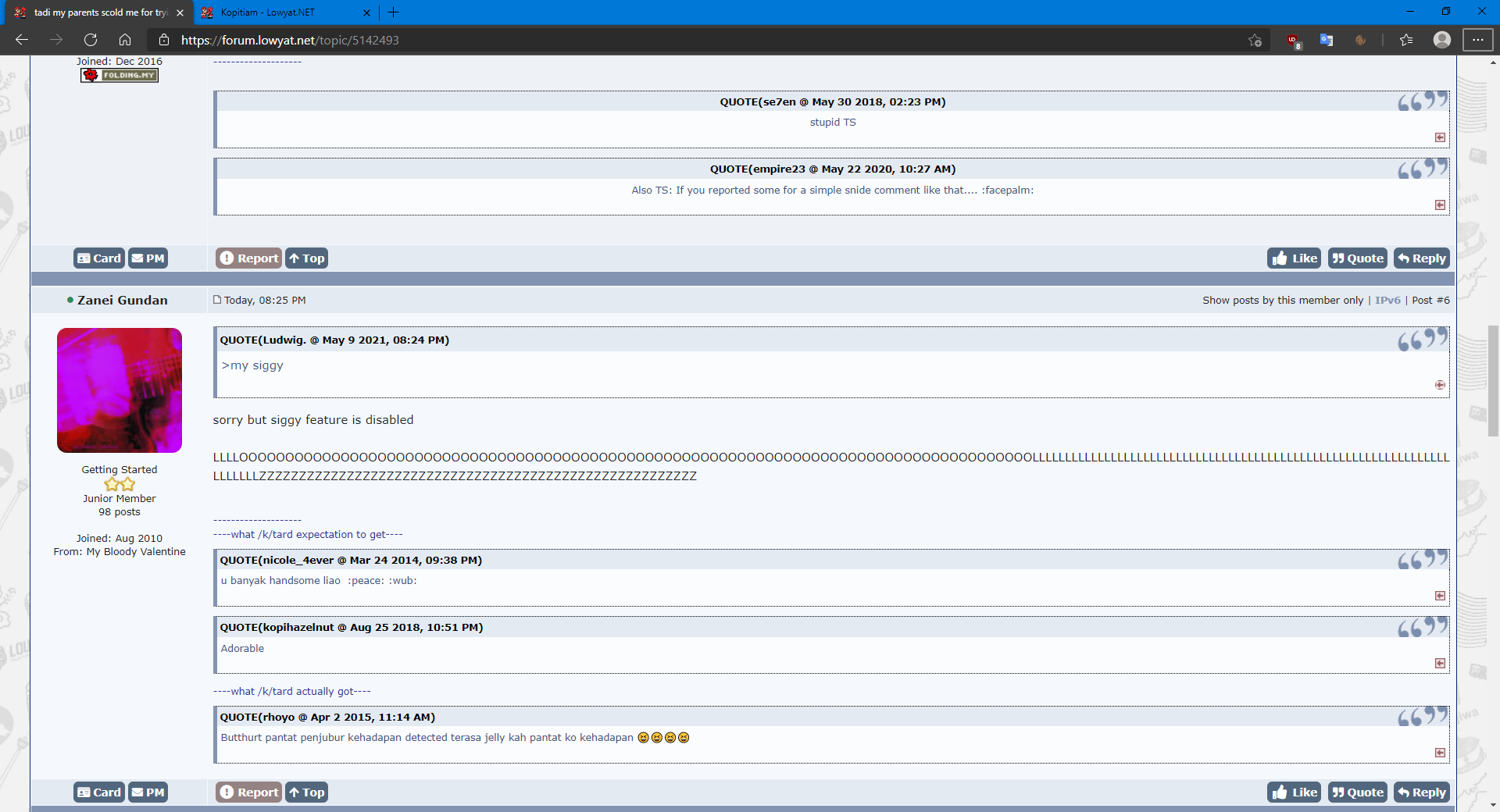Viewport: 1500px width, 812px height.
Task: Click the uBlock extension icon
Action: (x=1293, y=41)
